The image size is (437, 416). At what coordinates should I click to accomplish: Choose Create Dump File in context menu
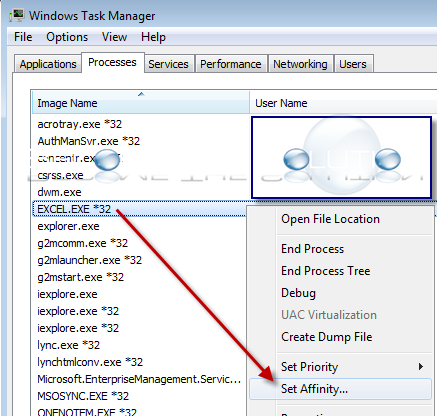(340, 337)
